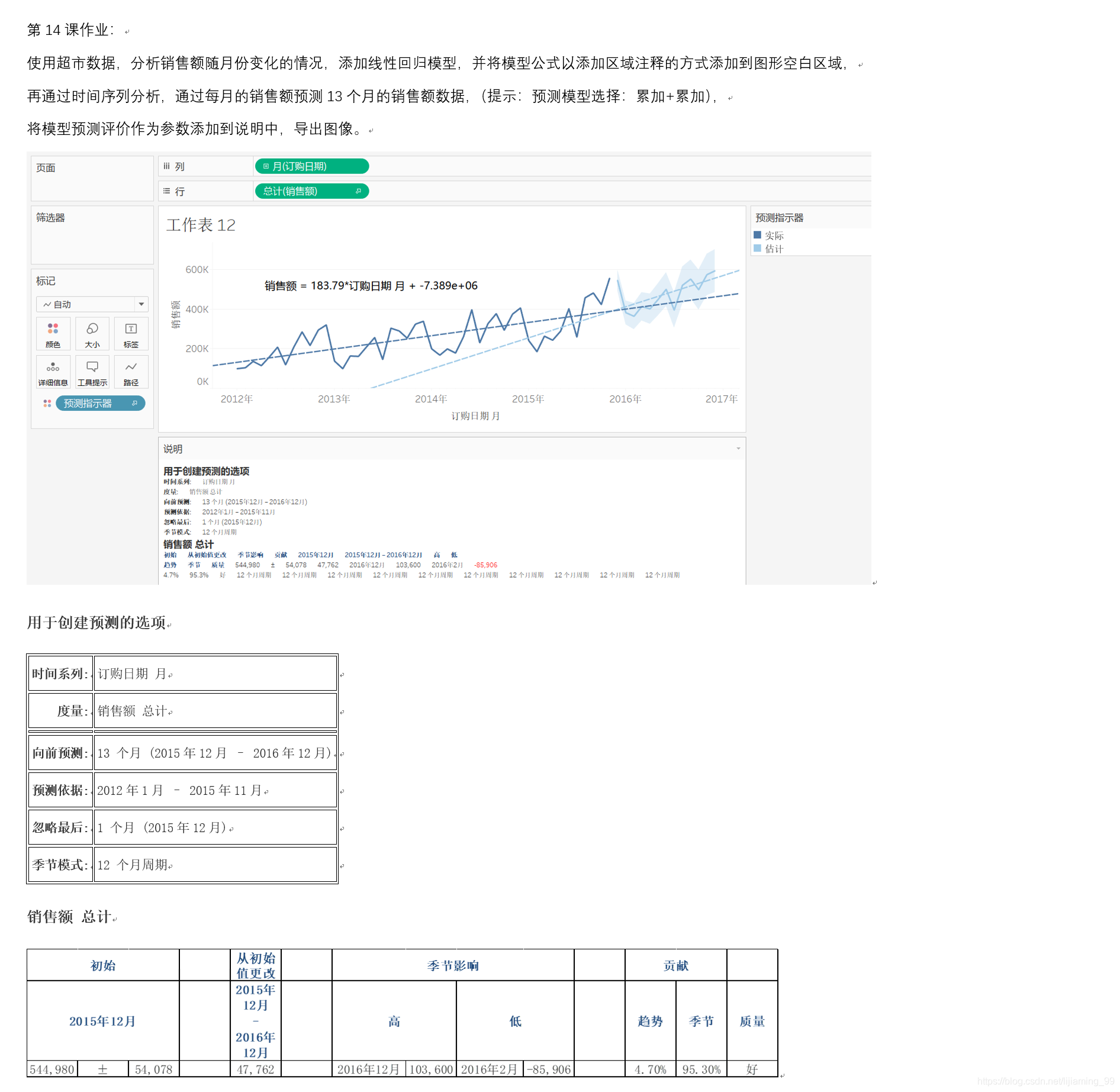This screenshot has width=1120, height=1092.
Task: Click the sort icon on the 总计(销售额) pill
Action: click(x=359, y=191)
